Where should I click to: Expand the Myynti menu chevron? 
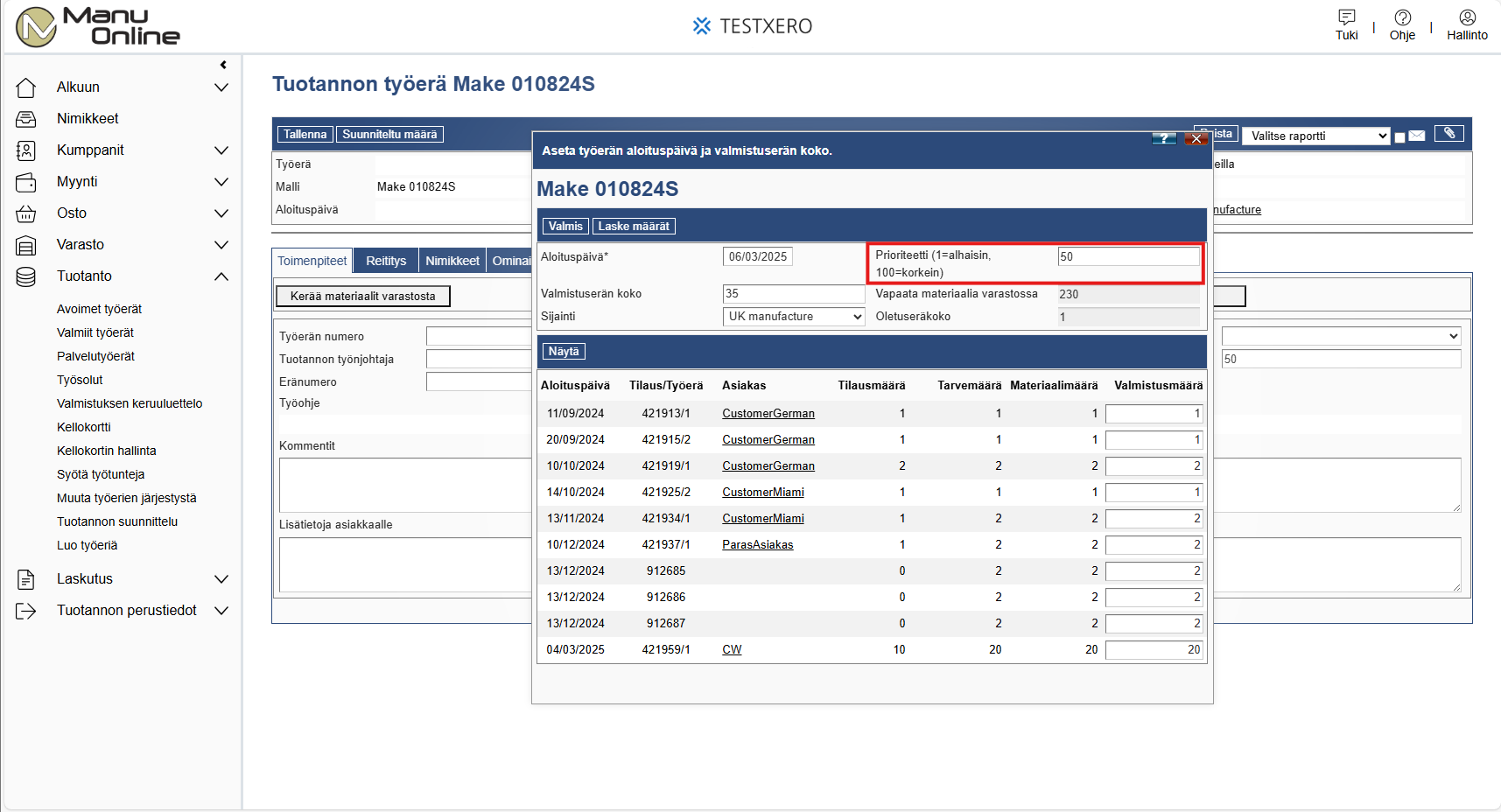221,182
